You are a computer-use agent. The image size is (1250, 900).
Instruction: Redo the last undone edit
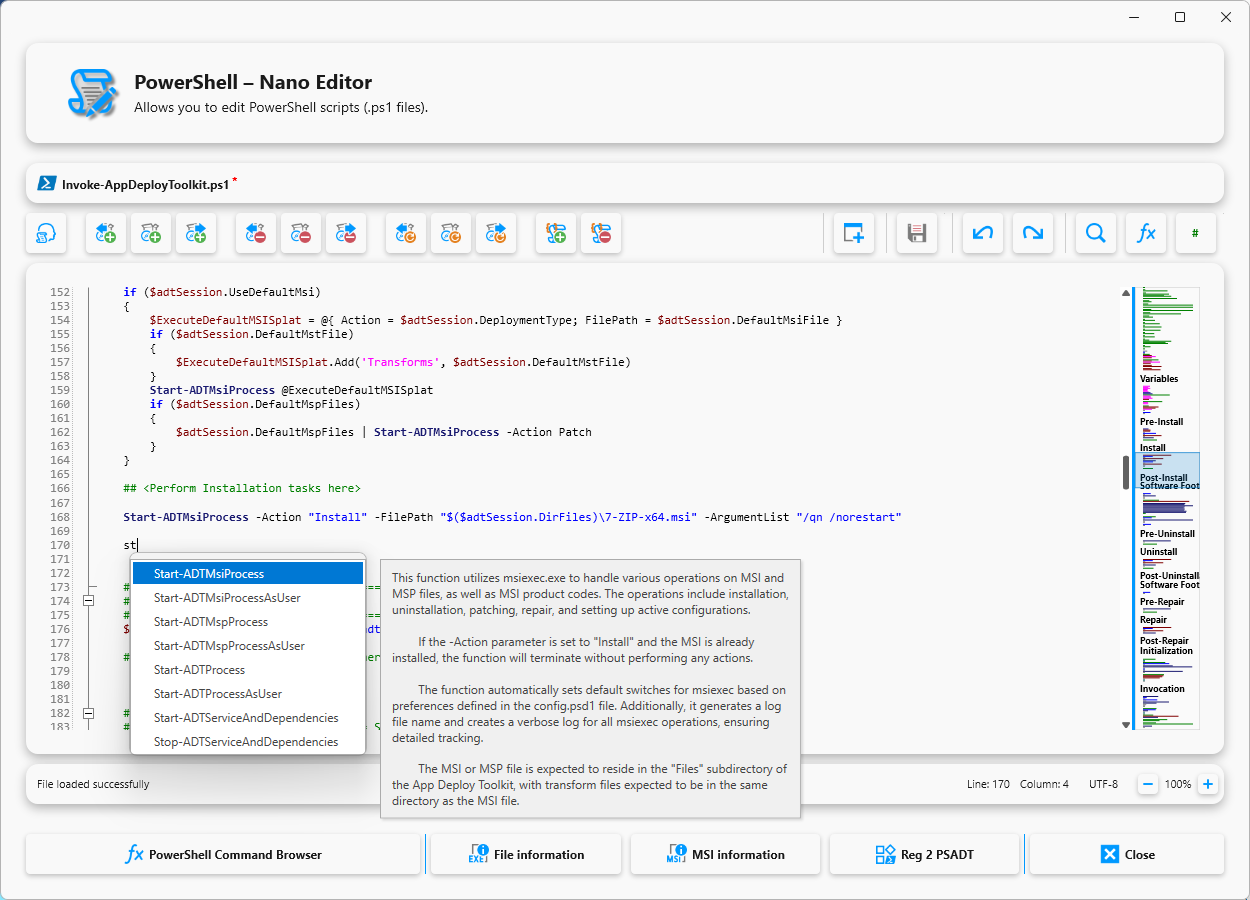[x=1033, y=233]
